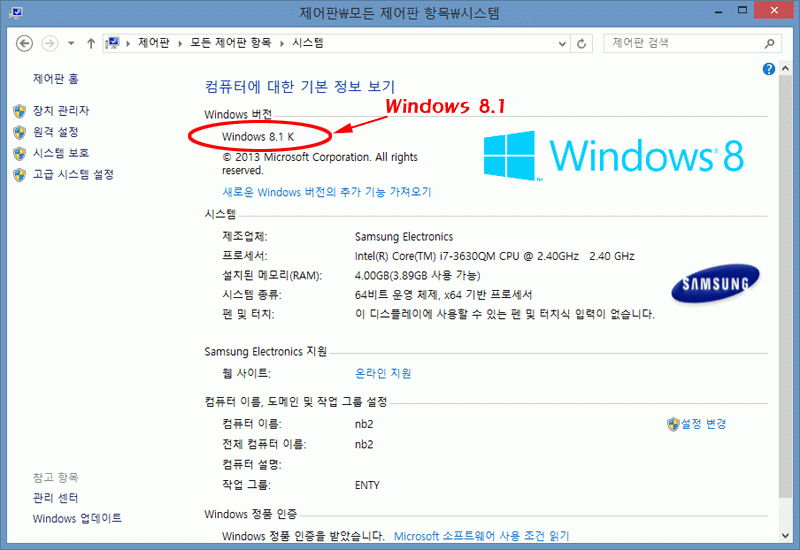Open 시스템 보호 in sidebar

(x=61, y=153)
